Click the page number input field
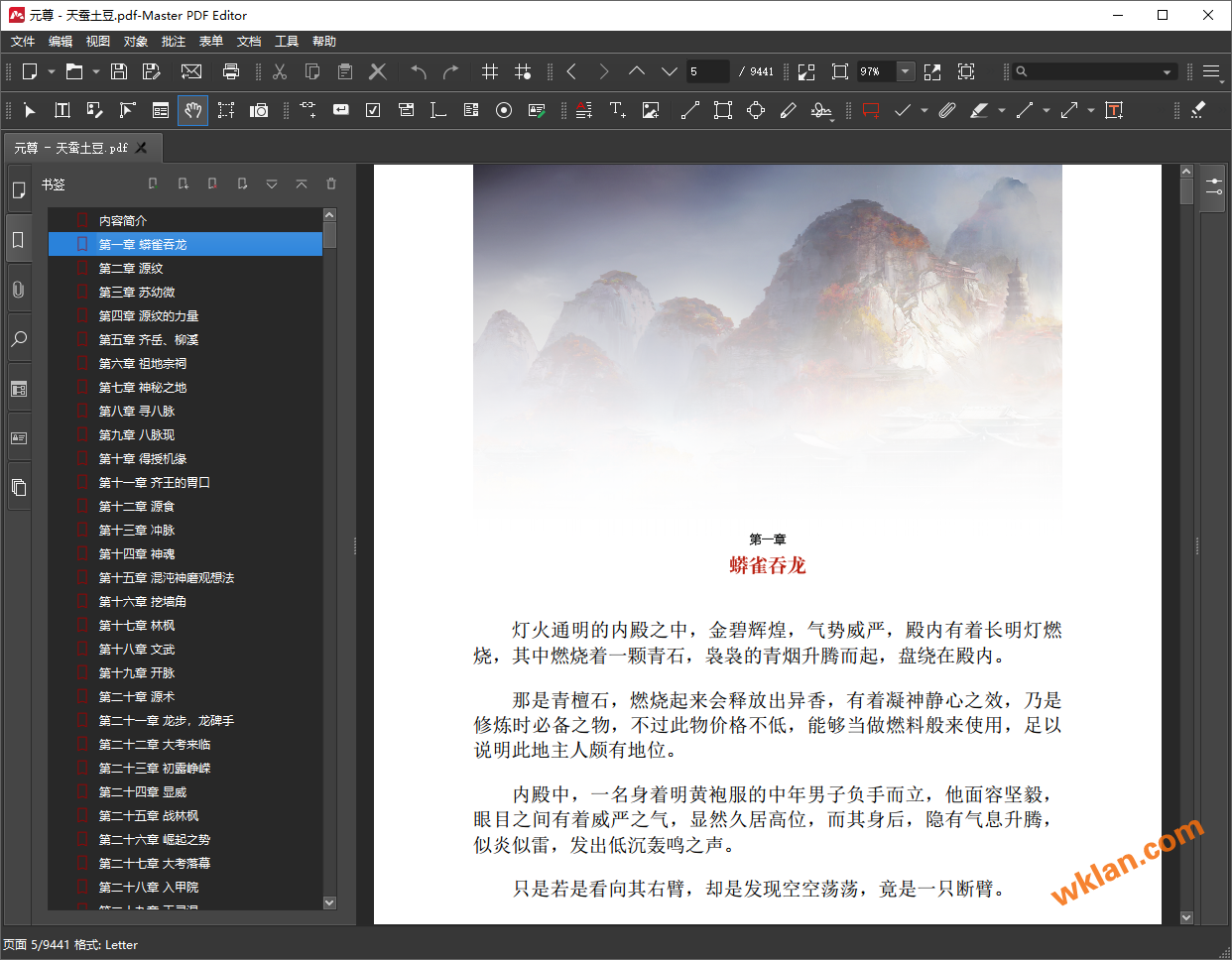 (708, 71)
